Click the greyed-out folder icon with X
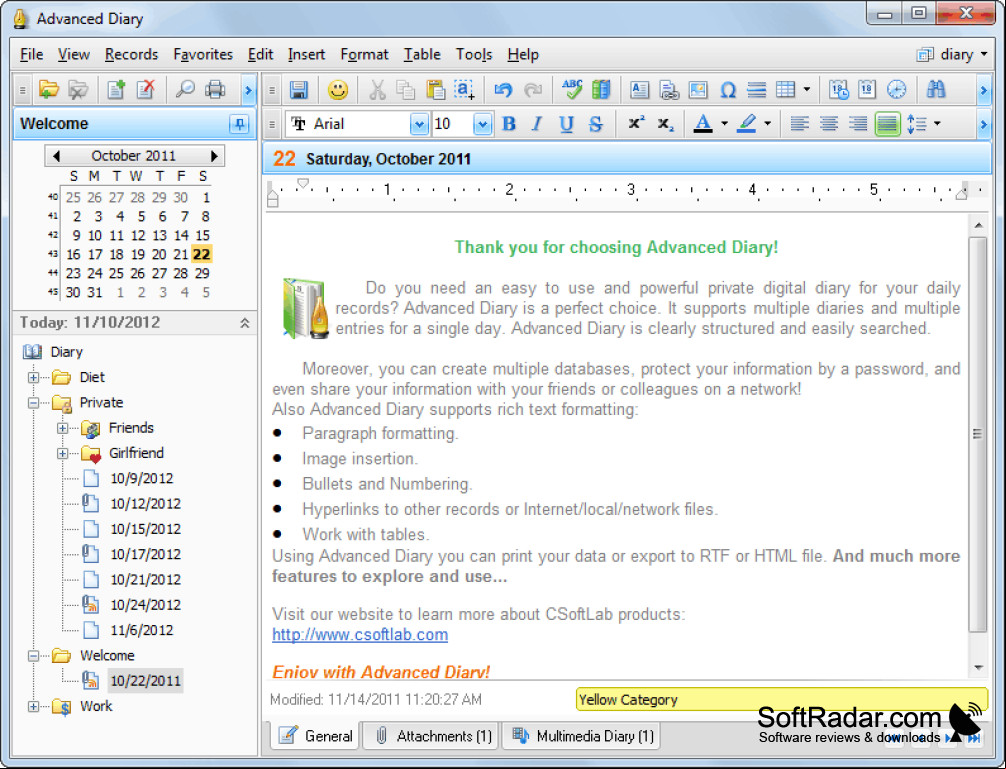This screenshot has height=769, width=1006. pos(78,90)
